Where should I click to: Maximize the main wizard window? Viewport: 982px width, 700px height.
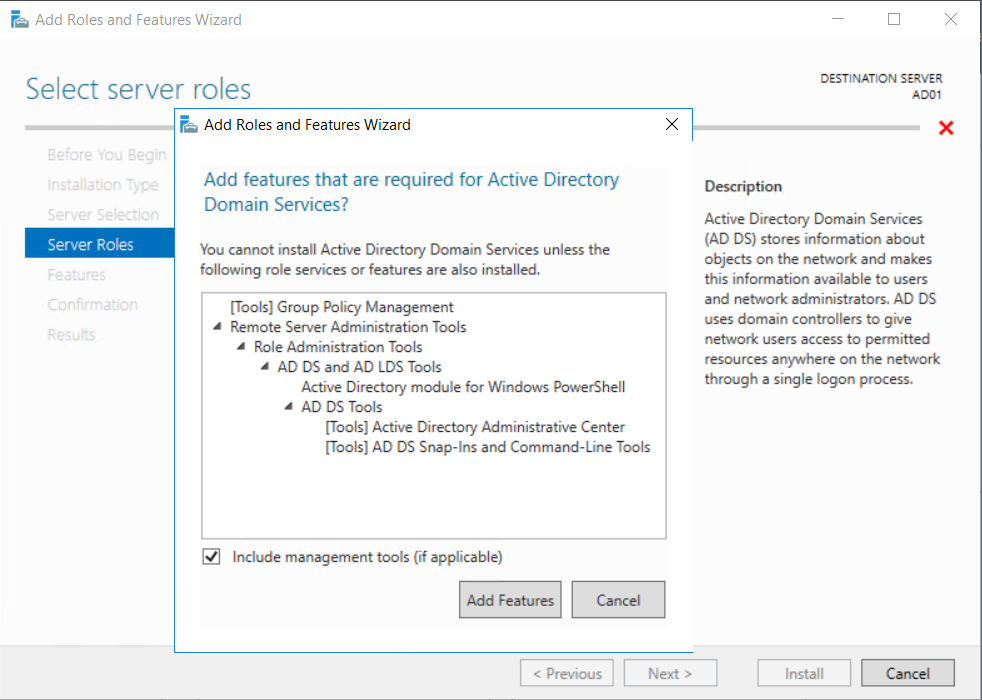point(894,19)
